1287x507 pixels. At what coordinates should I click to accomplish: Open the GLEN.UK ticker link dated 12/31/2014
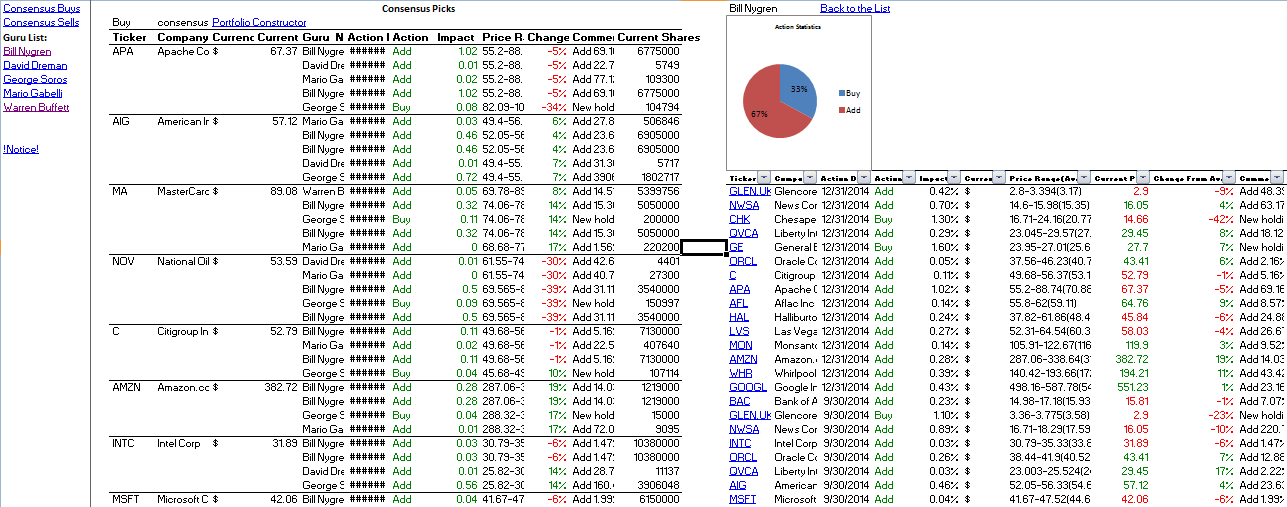coord(750,191)
